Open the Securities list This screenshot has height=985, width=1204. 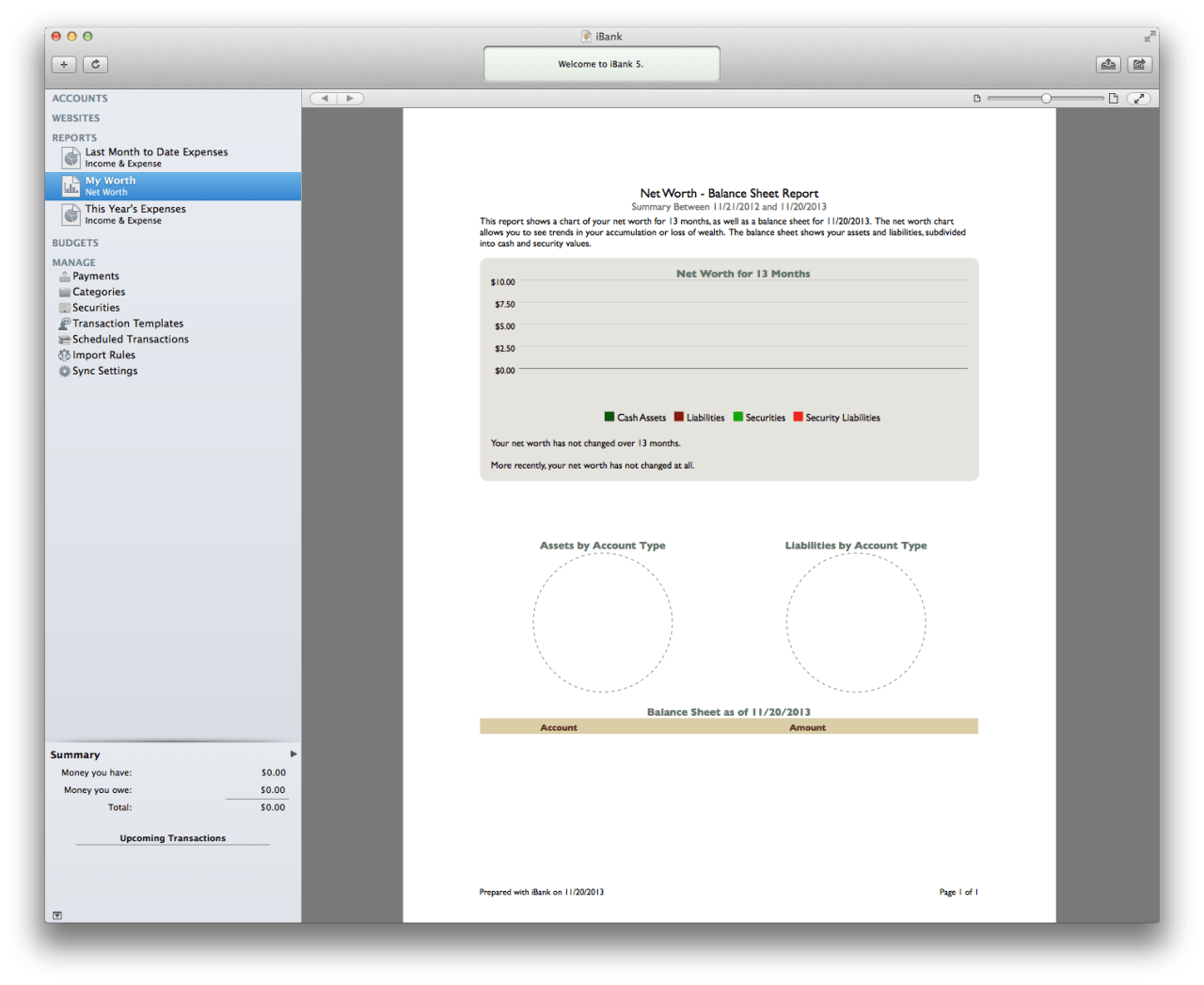95,308
